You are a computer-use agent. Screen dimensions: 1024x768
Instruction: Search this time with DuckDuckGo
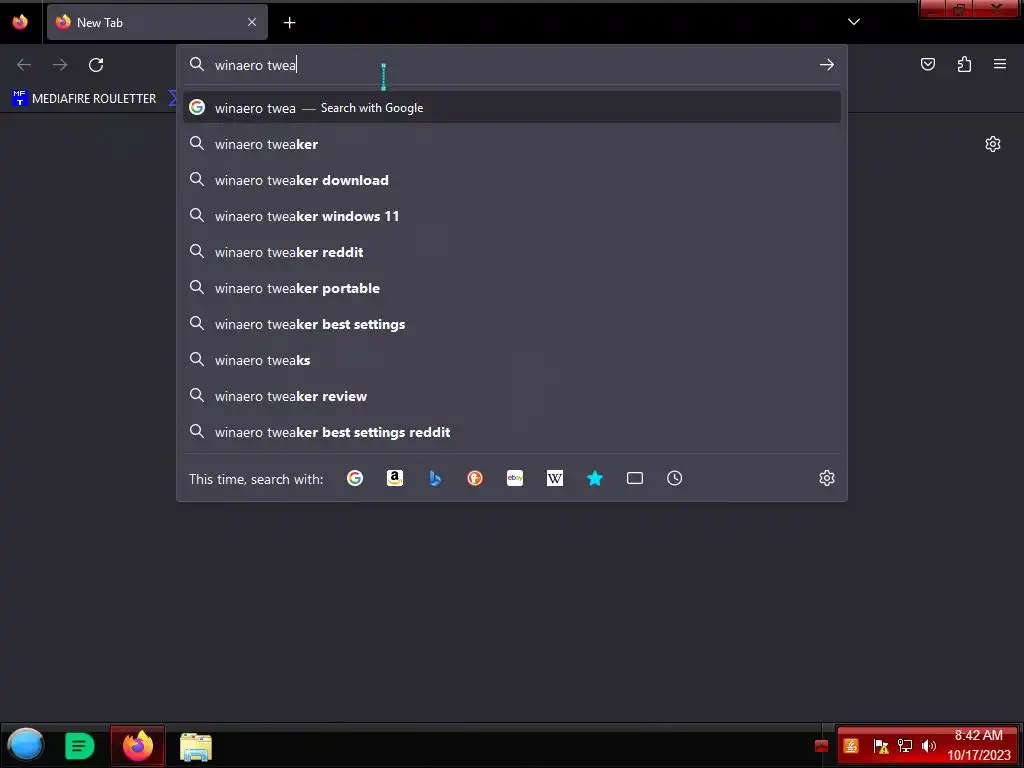(x=475, y=478)
